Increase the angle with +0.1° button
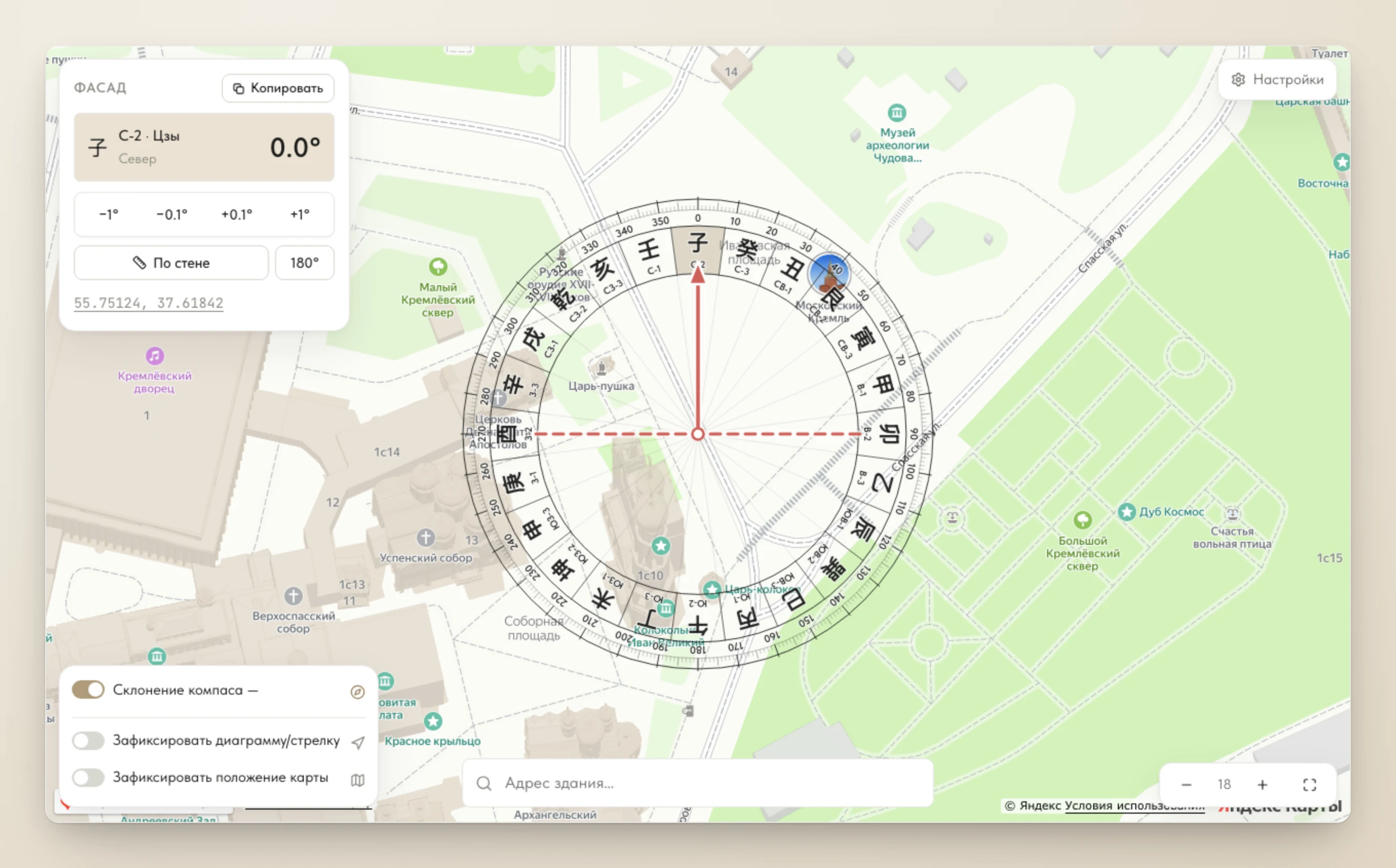 pyautogui.click(x=237, y=215)
